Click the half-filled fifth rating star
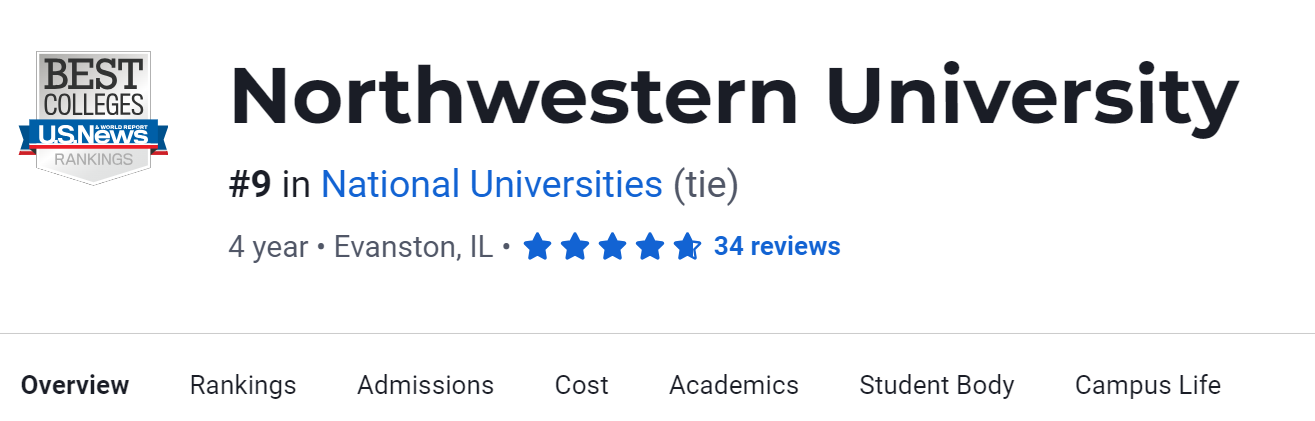The width and height of the screenshot is (1315, 421). coord(687,246)
